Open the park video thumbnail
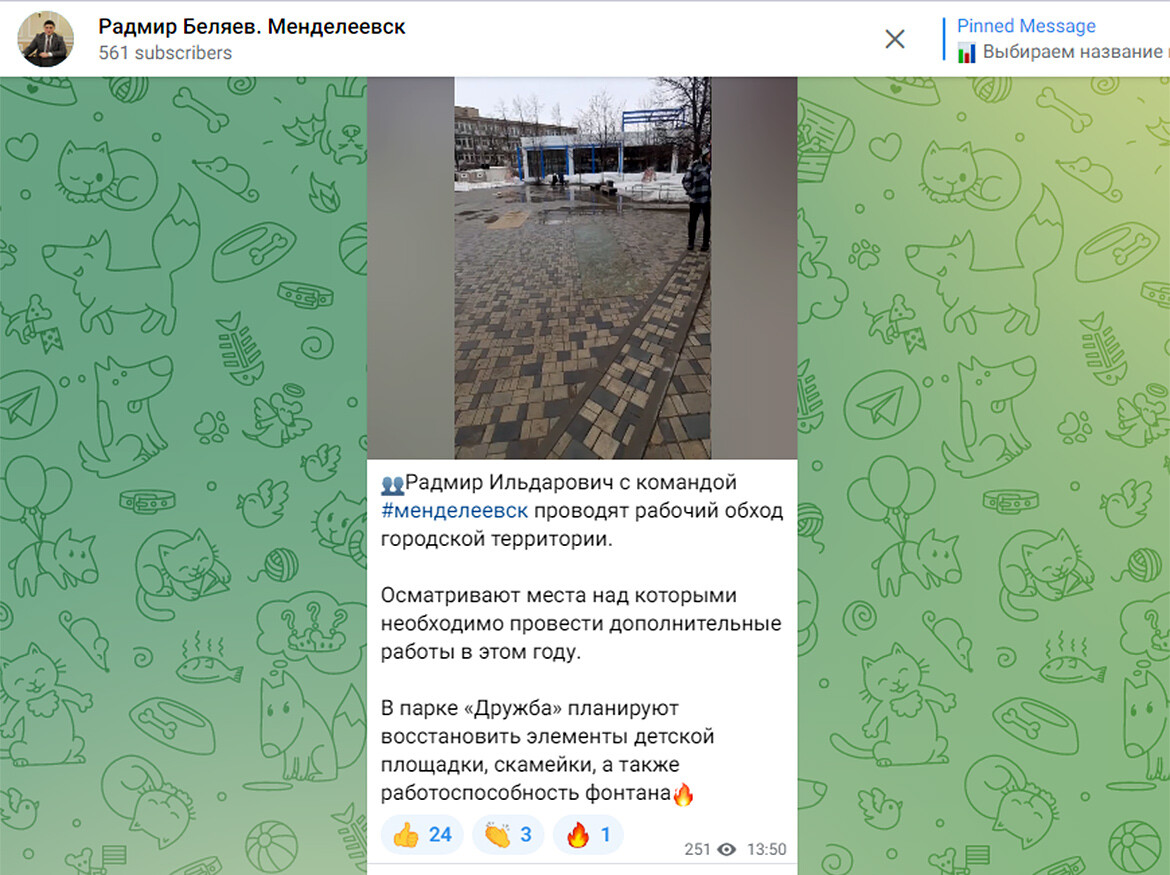Image resolution: width=1170 pixels, height=875 pixels. click(x=582, y=268)
